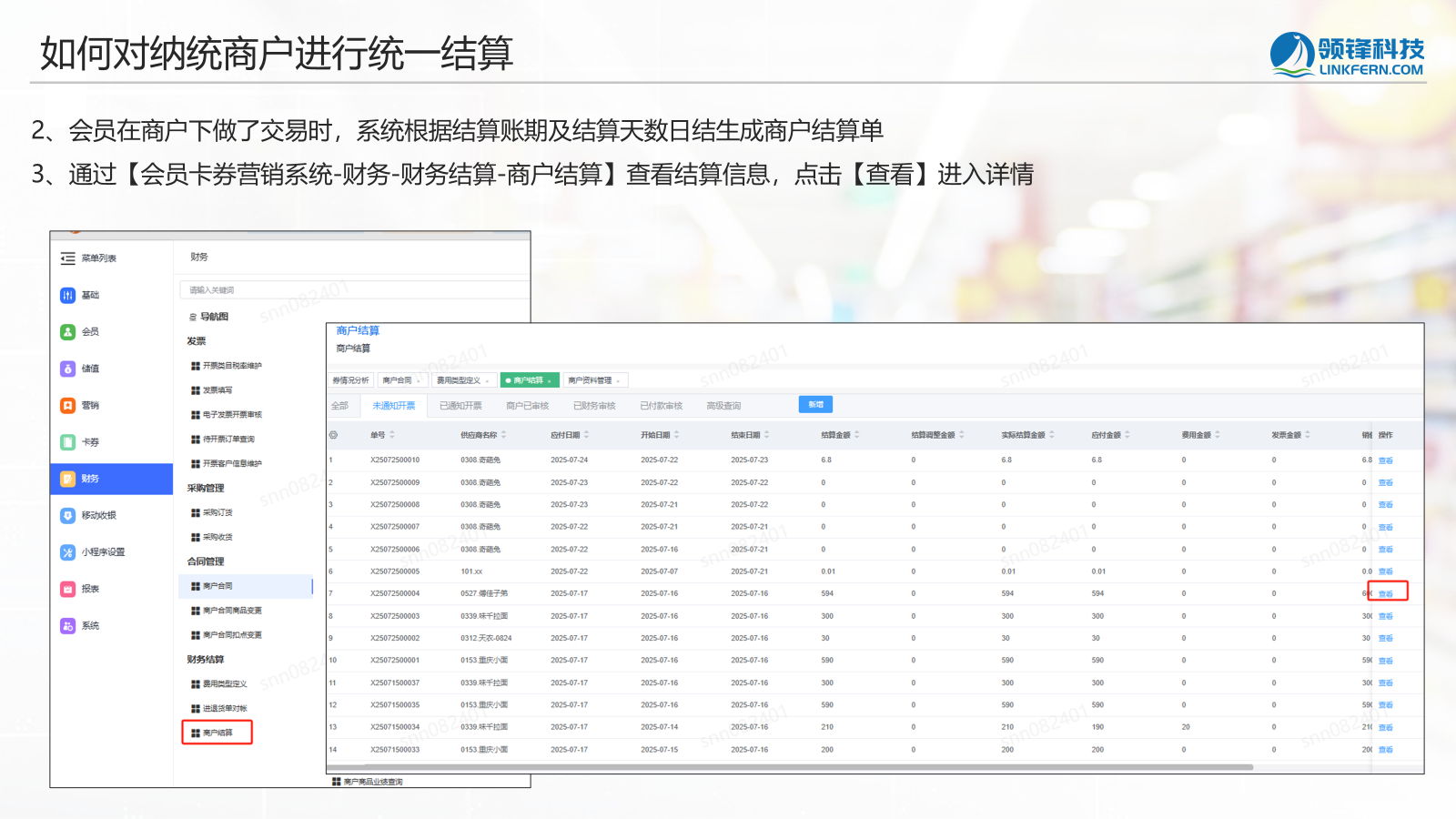1456x819 pixels.
Task: Click the blue 新增 button
Action: point(815,404)
